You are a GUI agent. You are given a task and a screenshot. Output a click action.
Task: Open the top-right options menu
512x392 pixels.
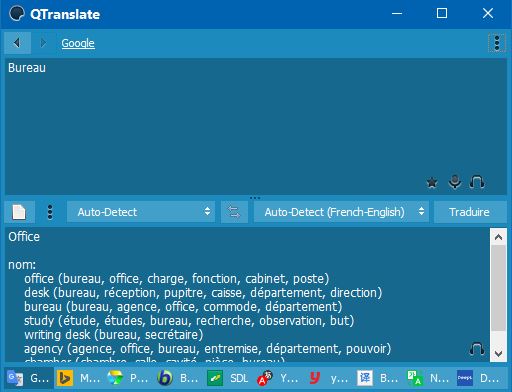pyautogui.click(x=497, y=43)
